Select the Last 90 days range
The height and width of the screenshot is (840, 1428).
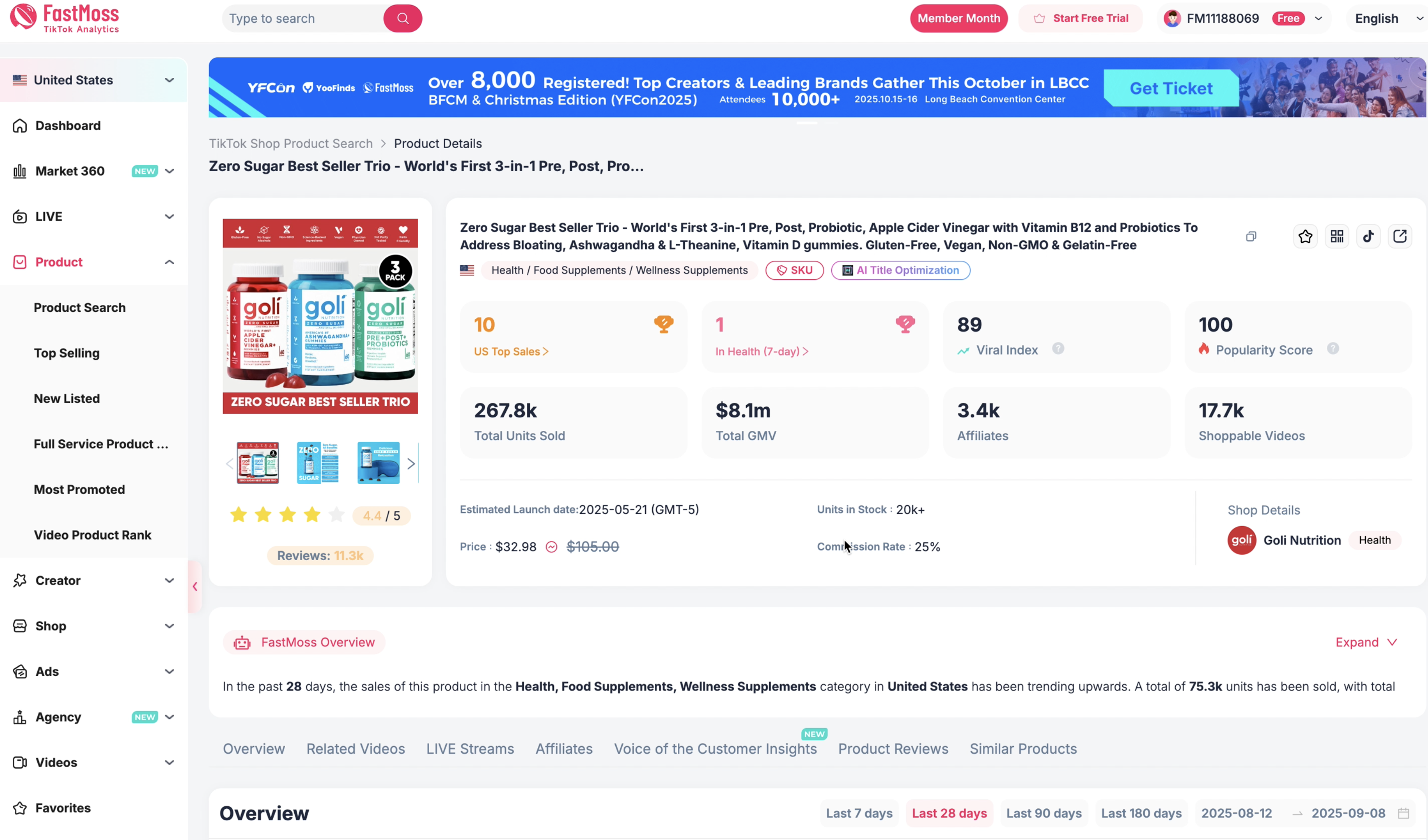coord(1043,813)
